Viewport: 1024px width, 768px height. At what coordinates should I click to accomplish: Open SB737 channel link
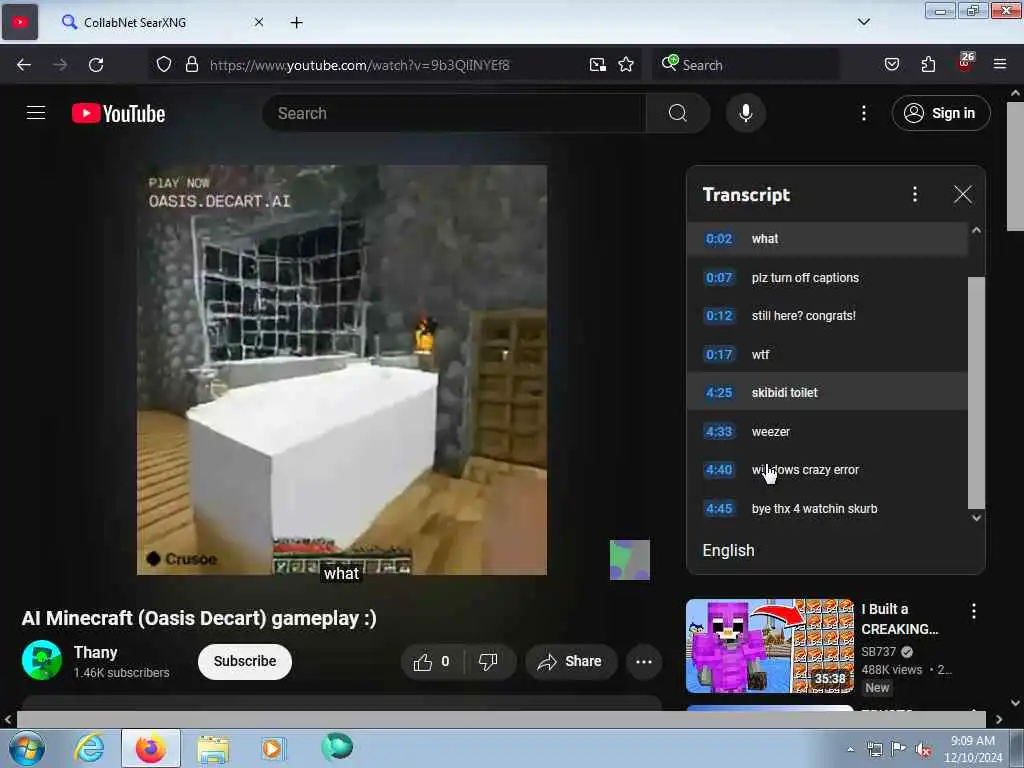tap(878, 652)
